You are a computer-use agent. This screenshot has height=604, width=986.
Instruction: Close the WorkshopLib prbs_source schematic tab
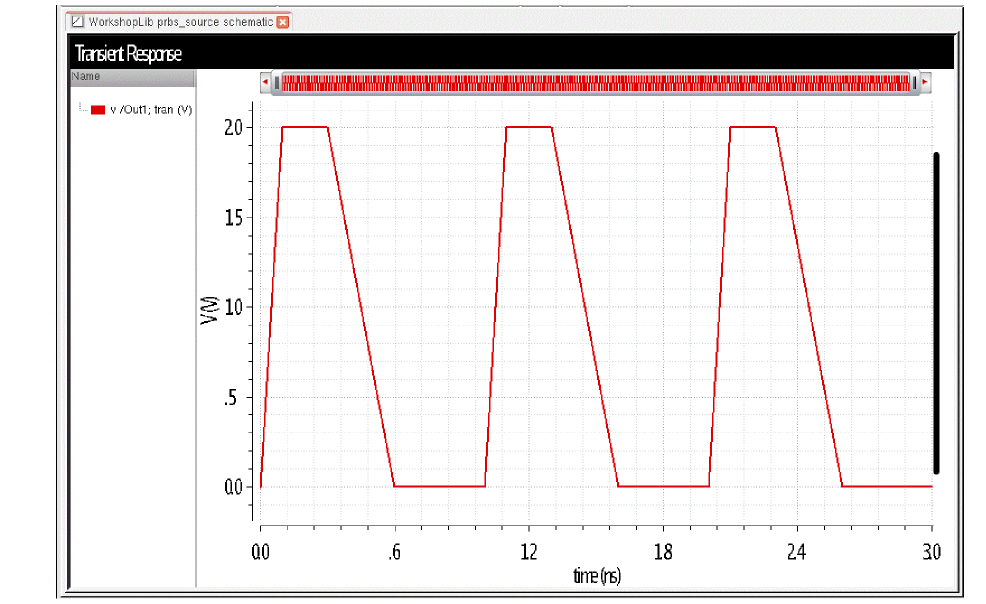pyautogui.click(x=283, y=22)
